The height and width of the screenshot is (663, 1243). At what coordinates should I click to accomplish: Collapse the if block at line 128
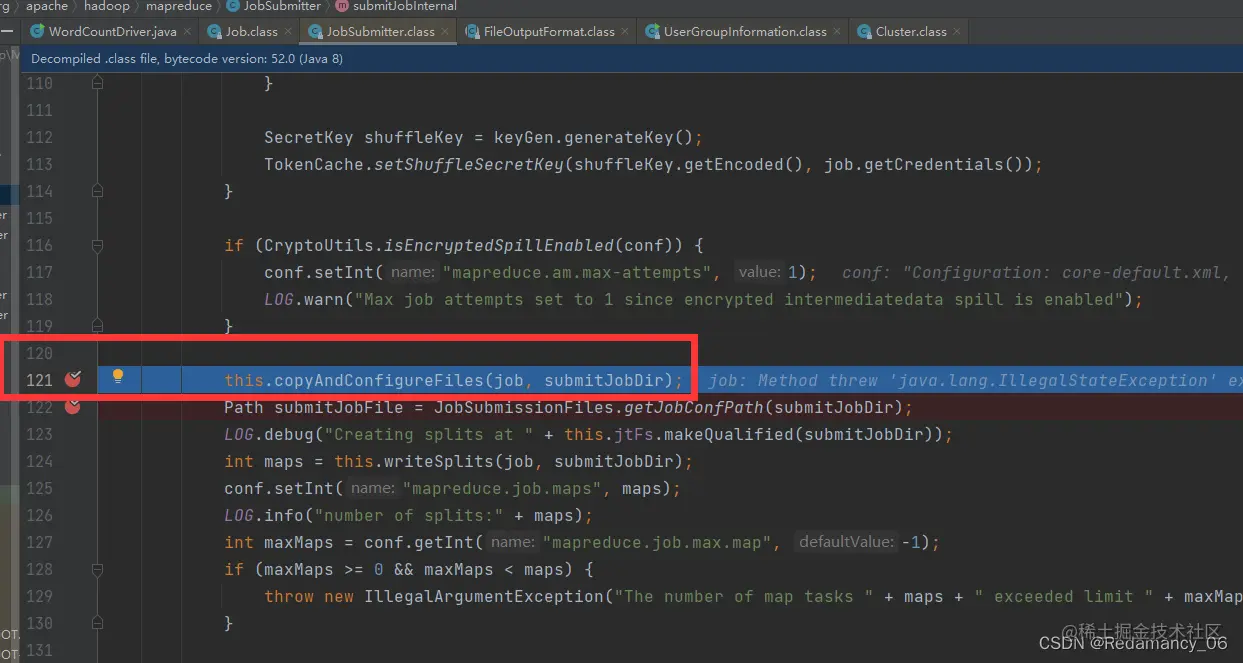point(97,569)
